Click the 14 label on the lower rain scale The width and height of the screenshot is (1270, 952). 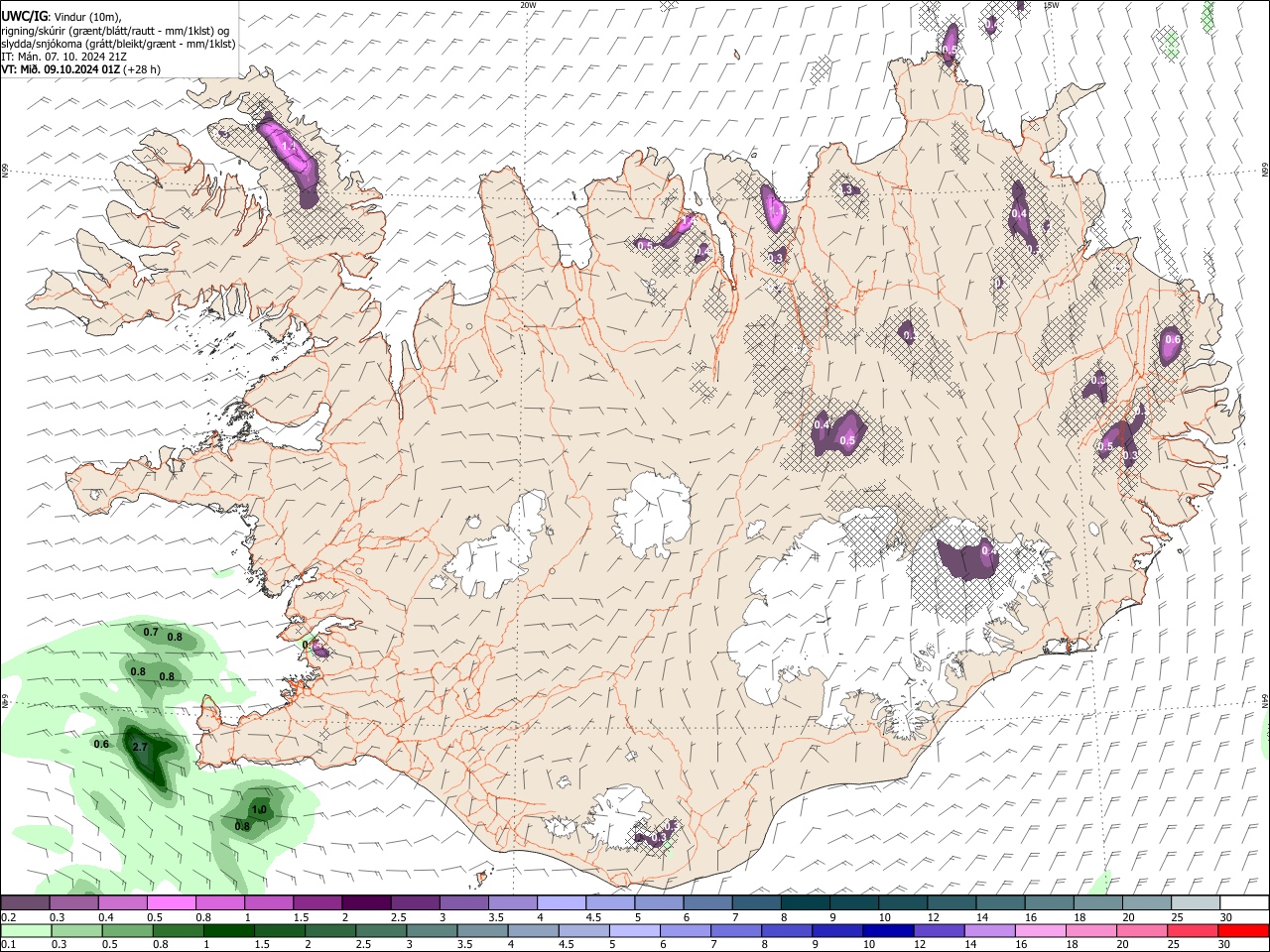970,945
